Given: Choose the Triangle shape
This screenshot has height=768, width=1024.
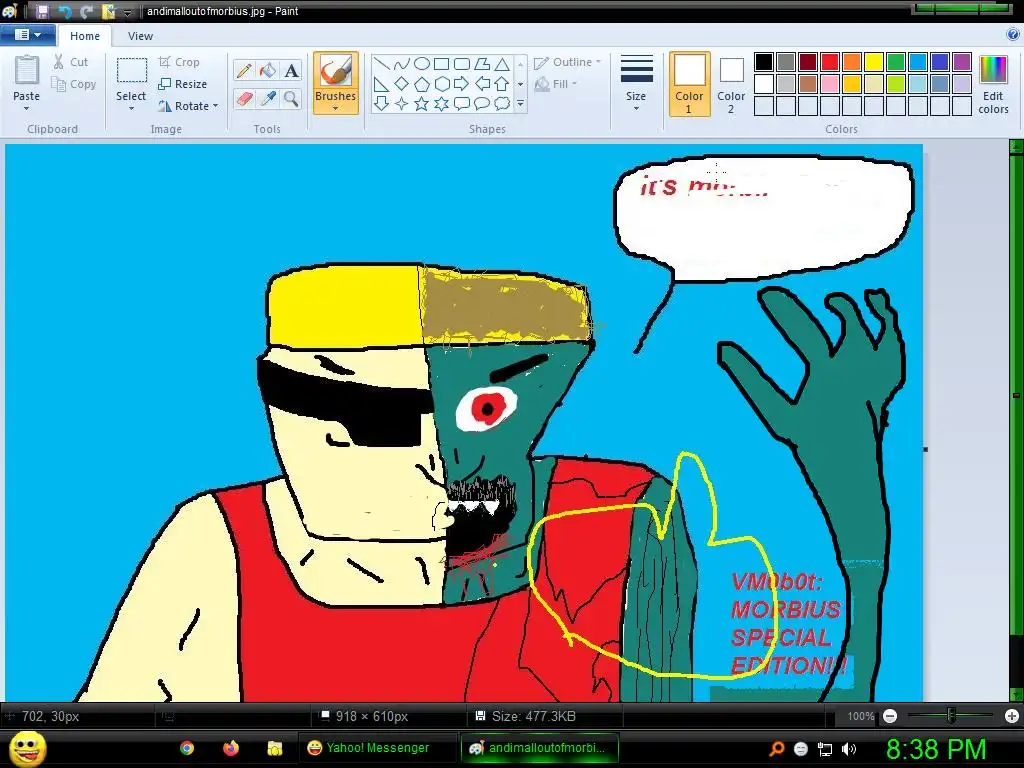Looking at the screenshot, I should point(502,63).
